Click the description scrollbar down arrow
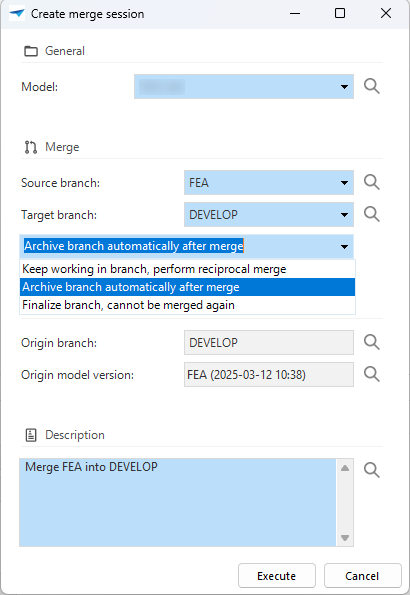The height and width of the screenshot is (595, 410). [345, 538]
